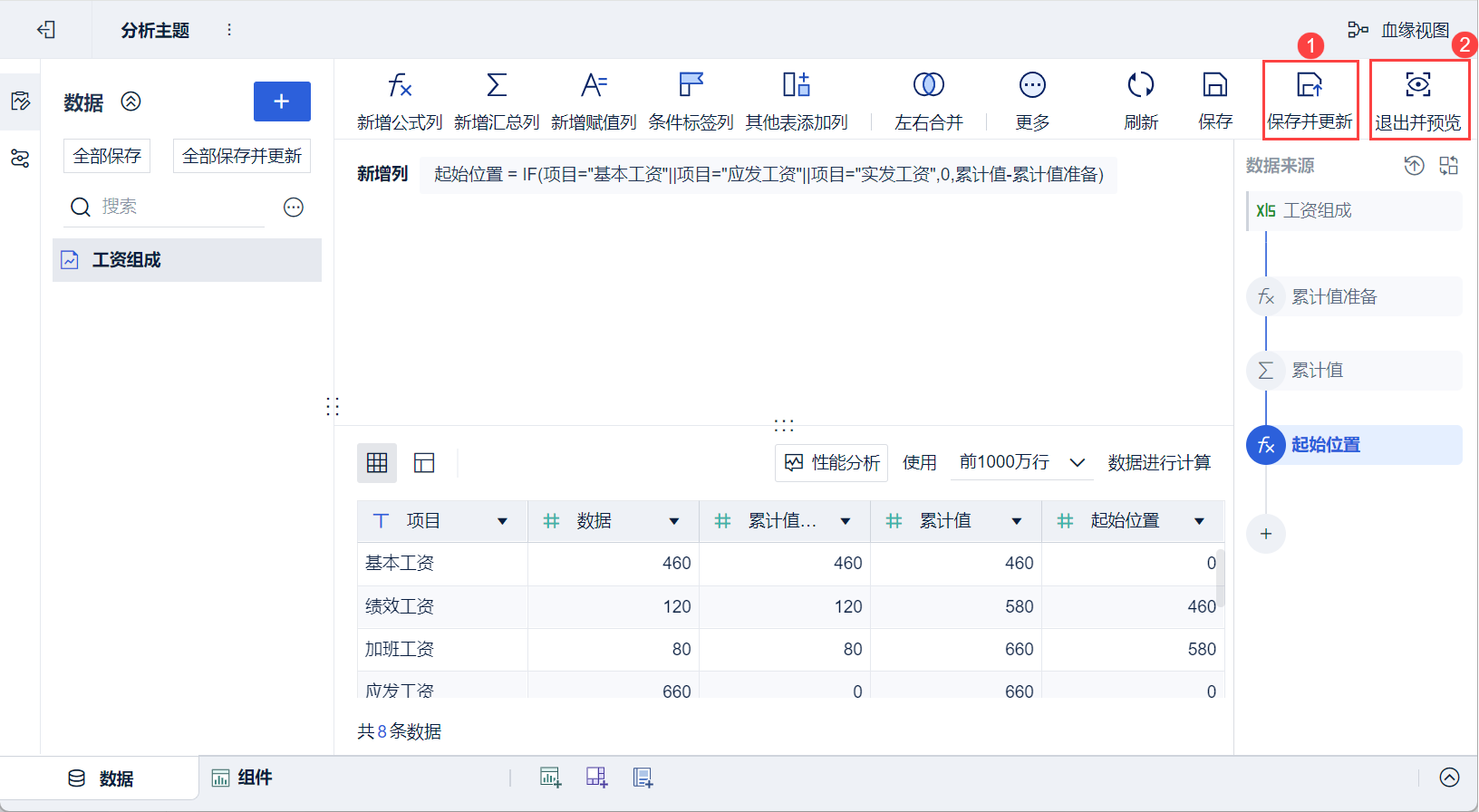The image size is (1479, 812).
Task: Select the 数据 tab at bottom
Action: (101, 778)
